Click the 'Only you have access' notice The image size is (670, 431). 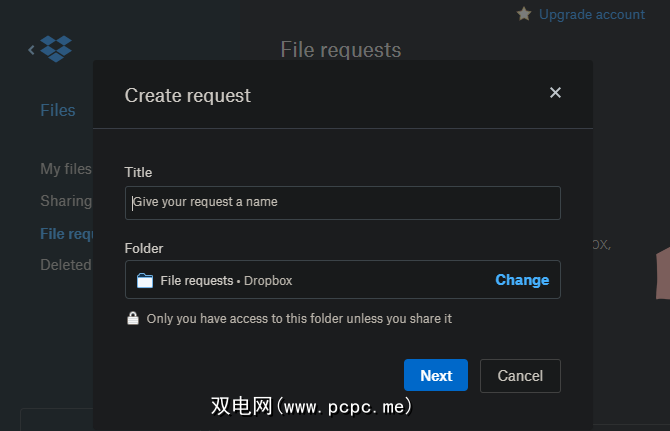[299, 318]
